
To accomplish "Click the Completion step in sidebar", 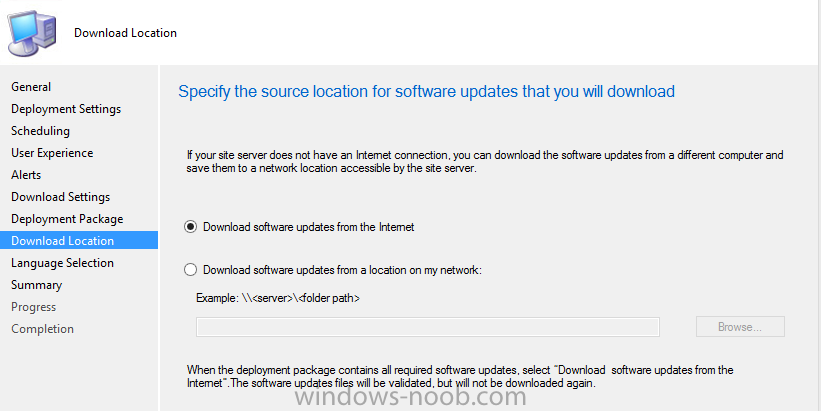I will coord(42,329).
